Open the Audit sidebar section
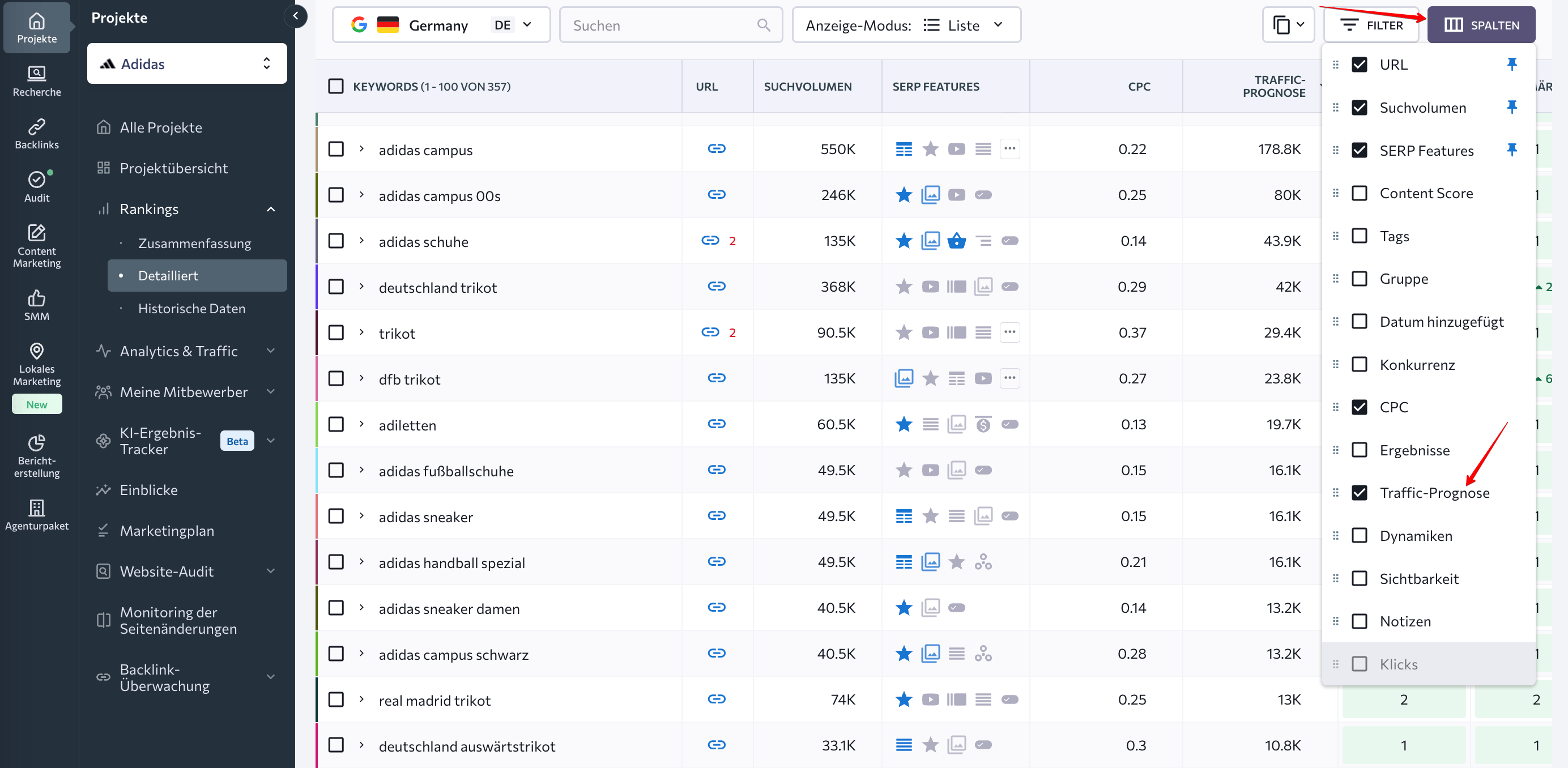 pos(36,187)
